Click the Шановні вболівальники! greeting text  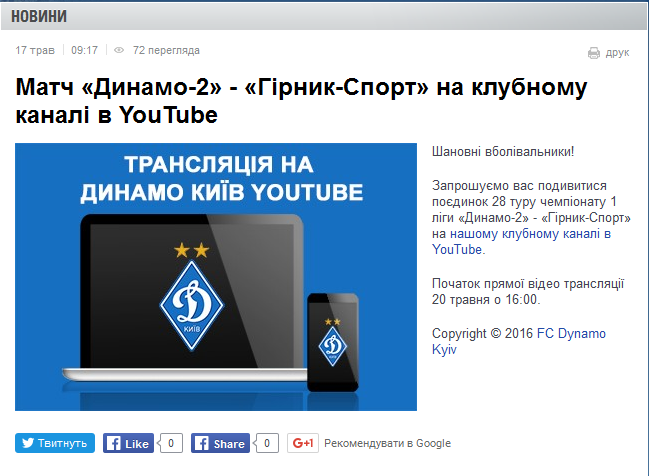(503, 152)
